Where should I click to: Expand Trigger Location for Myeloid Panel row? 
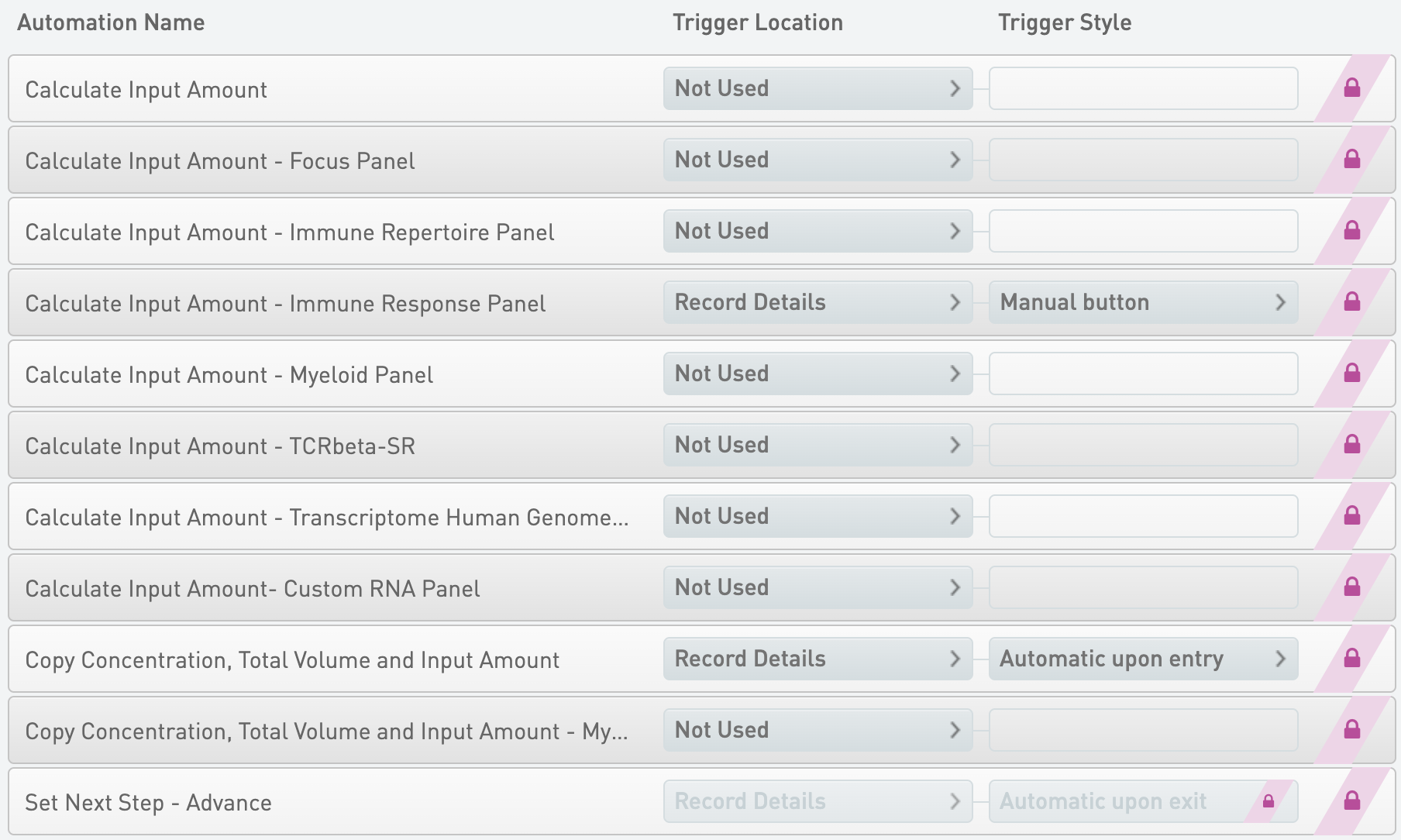click(x=818, y=374)
